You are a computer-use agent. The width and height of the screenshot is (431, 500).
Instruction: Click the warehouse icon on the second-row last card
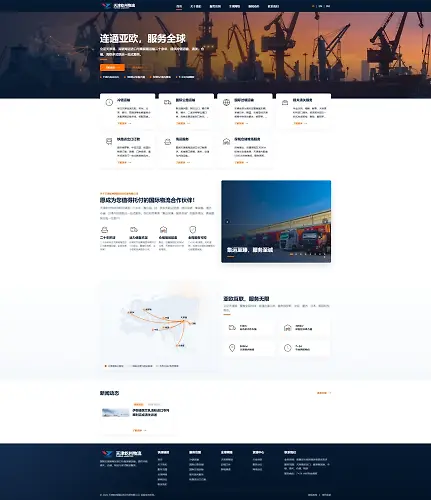226,142
